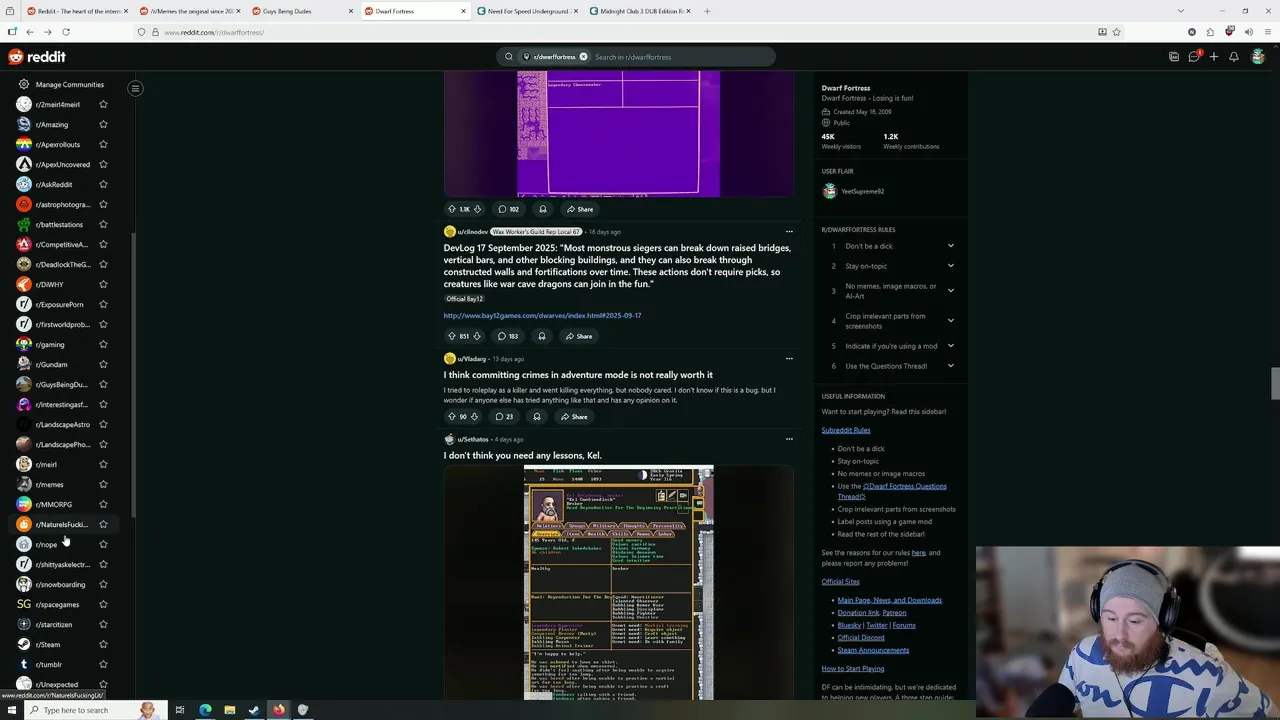Open r/spacegames community
Screen dimensions: 1280x720
(57, 604)
